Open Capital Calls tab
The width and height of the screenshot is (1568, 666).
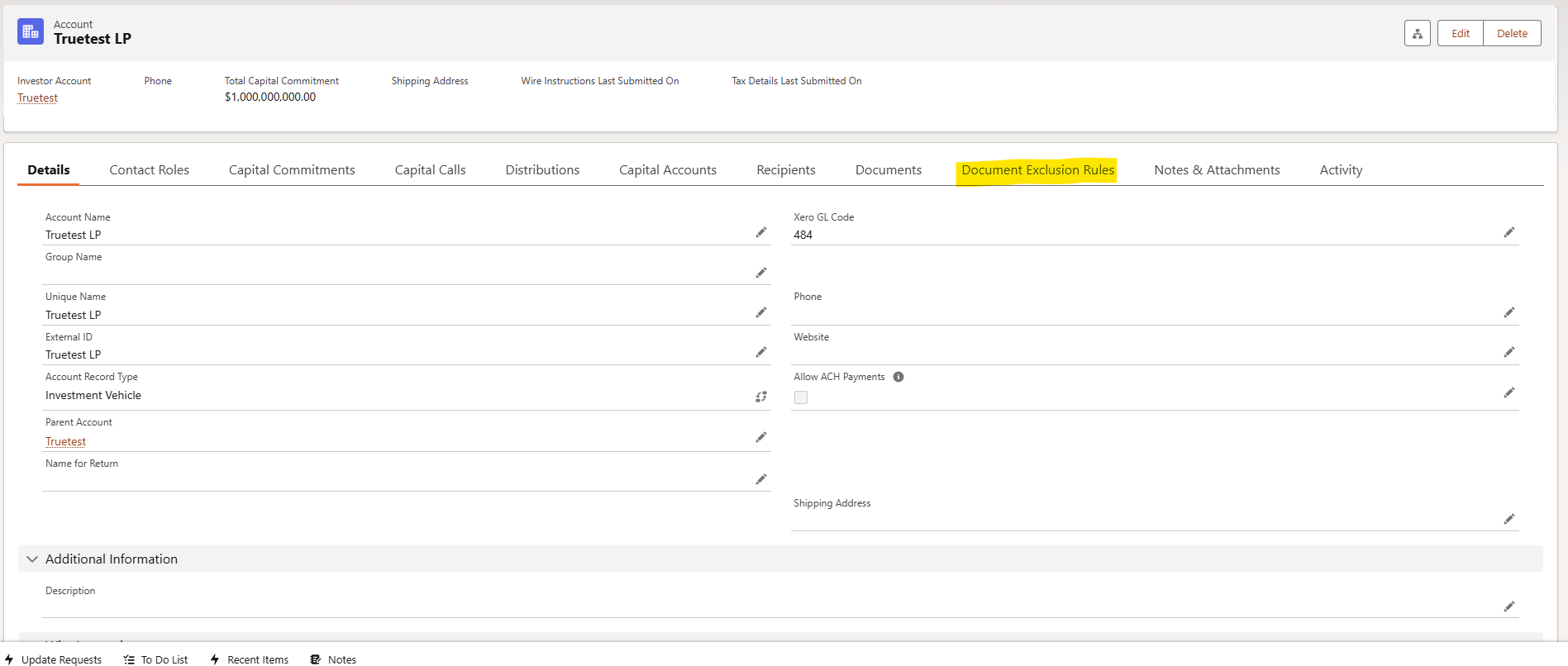[431, 169]
